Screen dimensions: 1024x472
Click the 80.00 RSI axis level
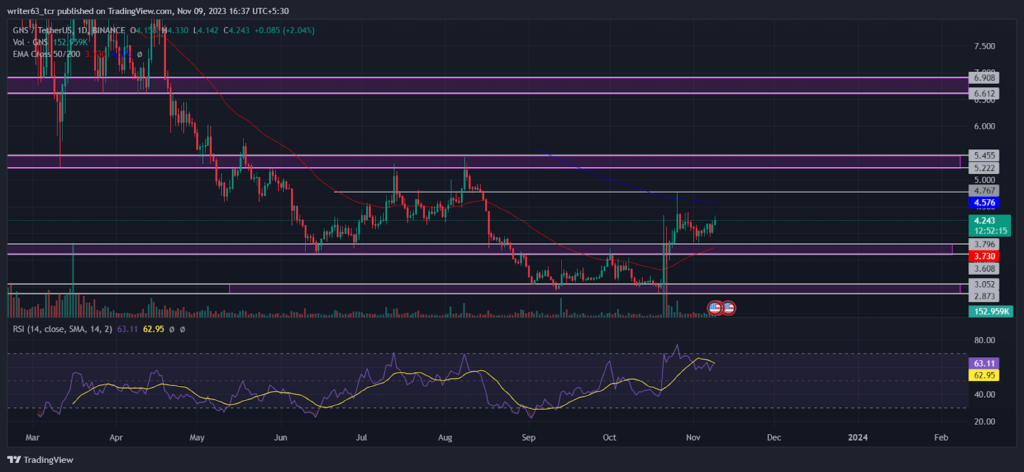[x=984, y=340]
